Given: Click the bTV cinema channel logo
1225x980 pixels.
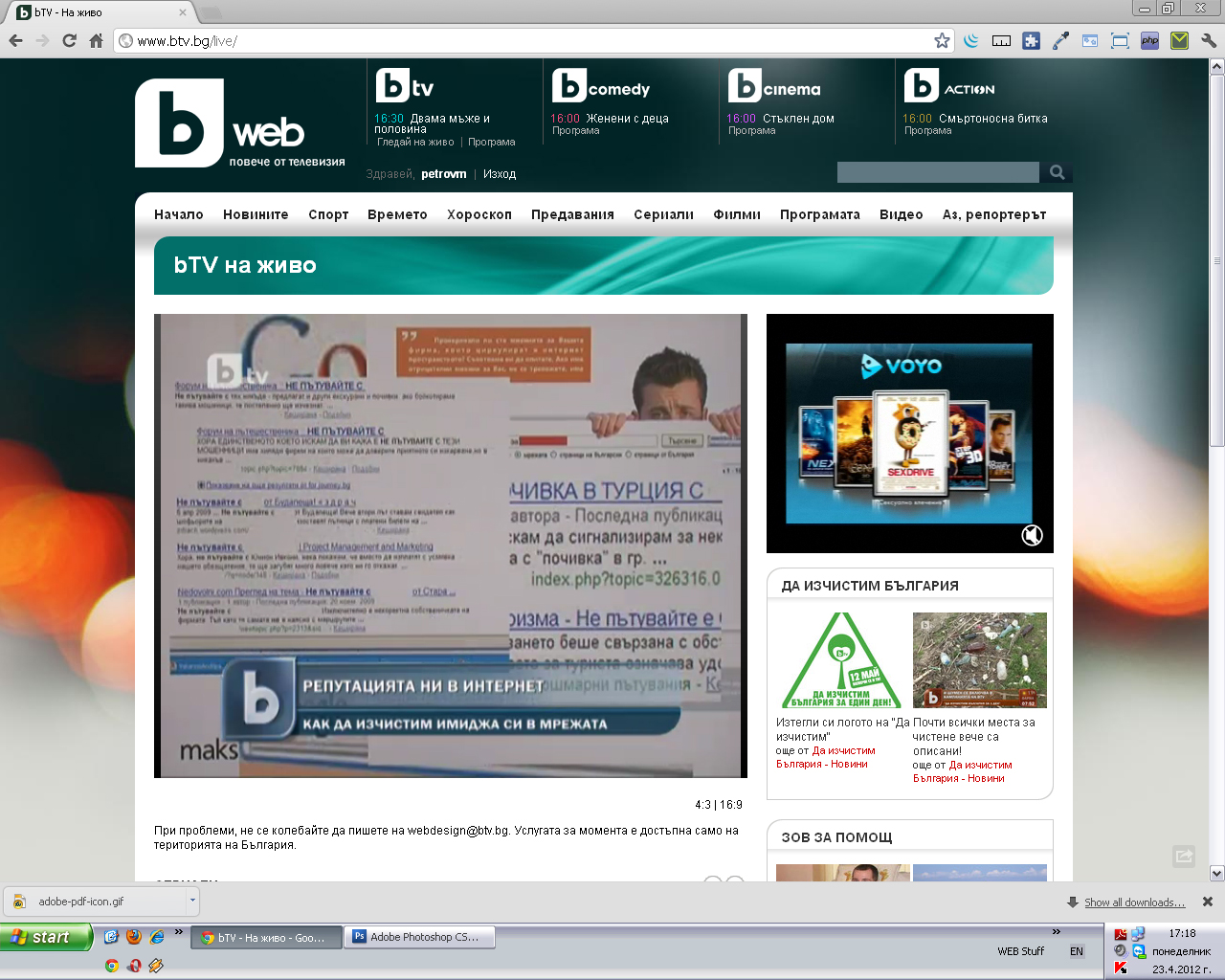Looking at the screenshot, I should tap(774, 86).
